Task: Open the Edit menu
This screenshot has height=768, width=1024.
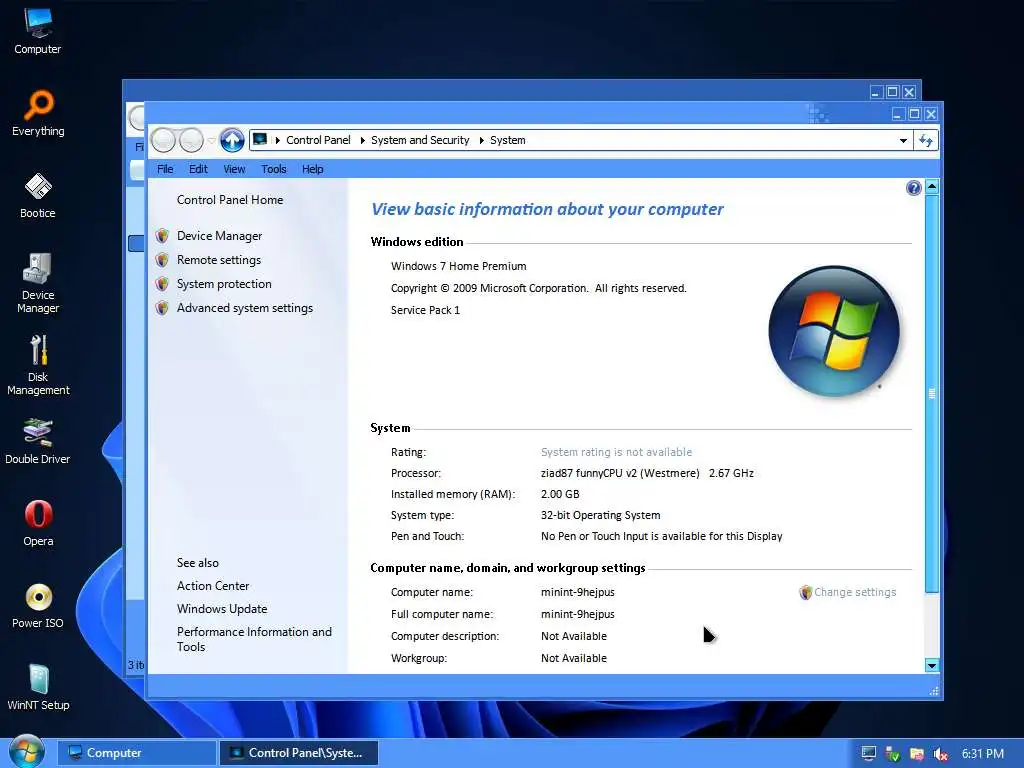Action: tap(198, 169)
